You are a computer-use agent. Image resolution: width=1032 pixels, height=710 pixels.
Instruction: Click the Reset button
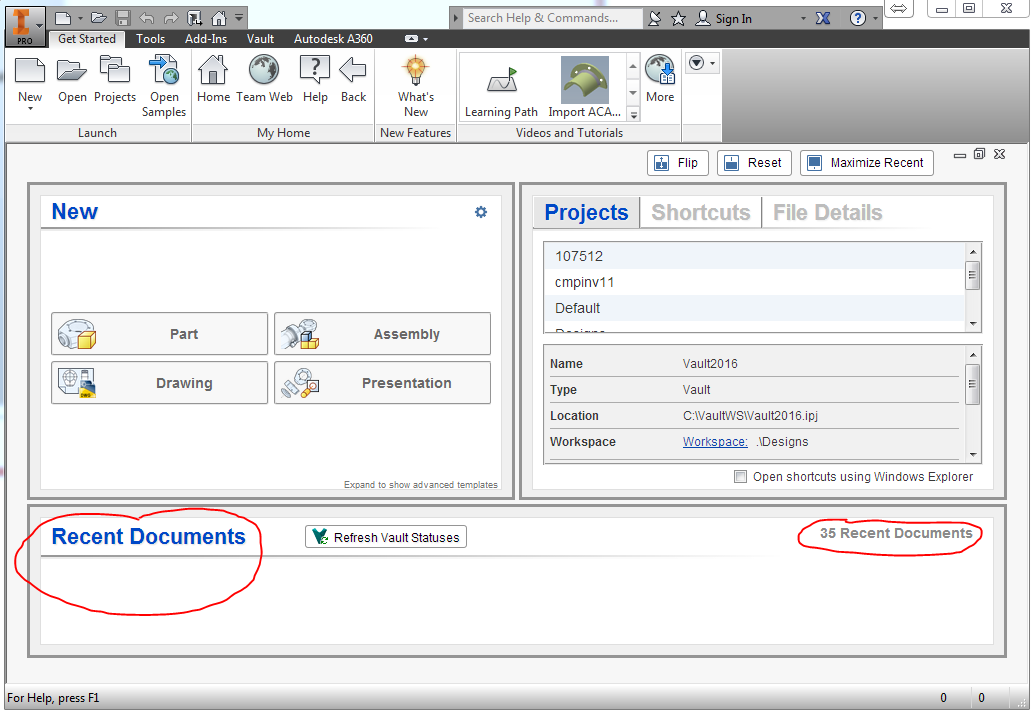(x=754, y=163)
